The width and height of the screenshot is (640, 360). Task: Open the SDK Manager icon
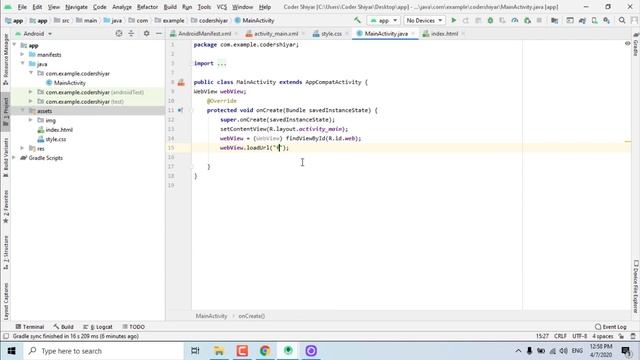(x=607, y=20)
